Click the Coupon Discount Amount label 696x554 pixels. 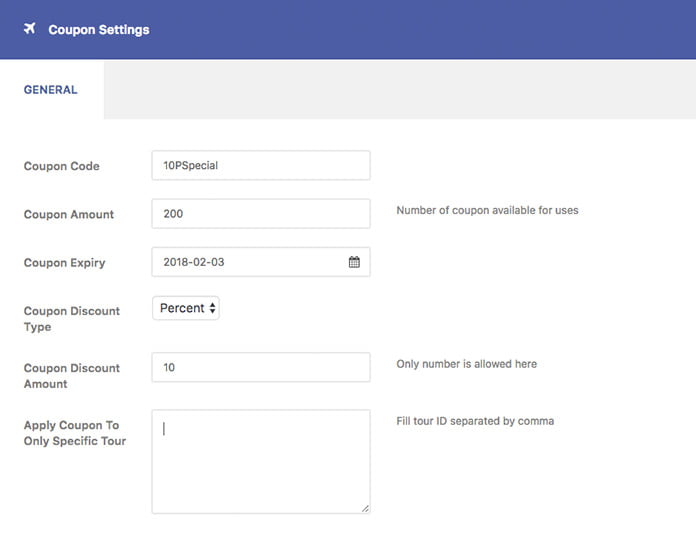[71, 375]
